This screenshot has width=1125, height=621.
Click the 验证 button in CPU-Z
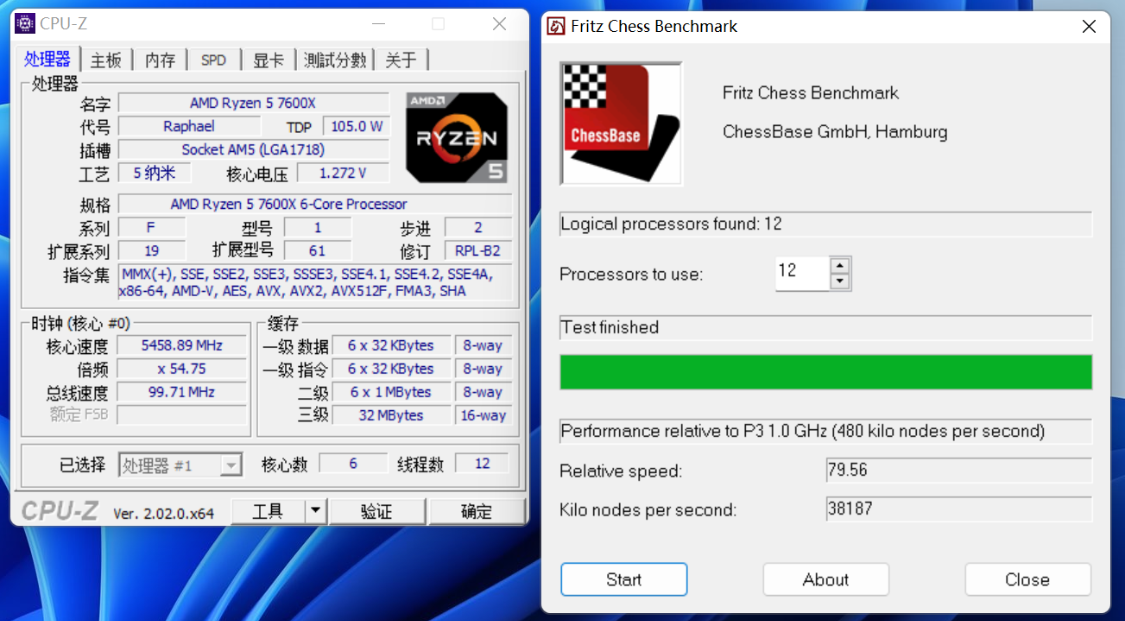[x=378, y=511]
